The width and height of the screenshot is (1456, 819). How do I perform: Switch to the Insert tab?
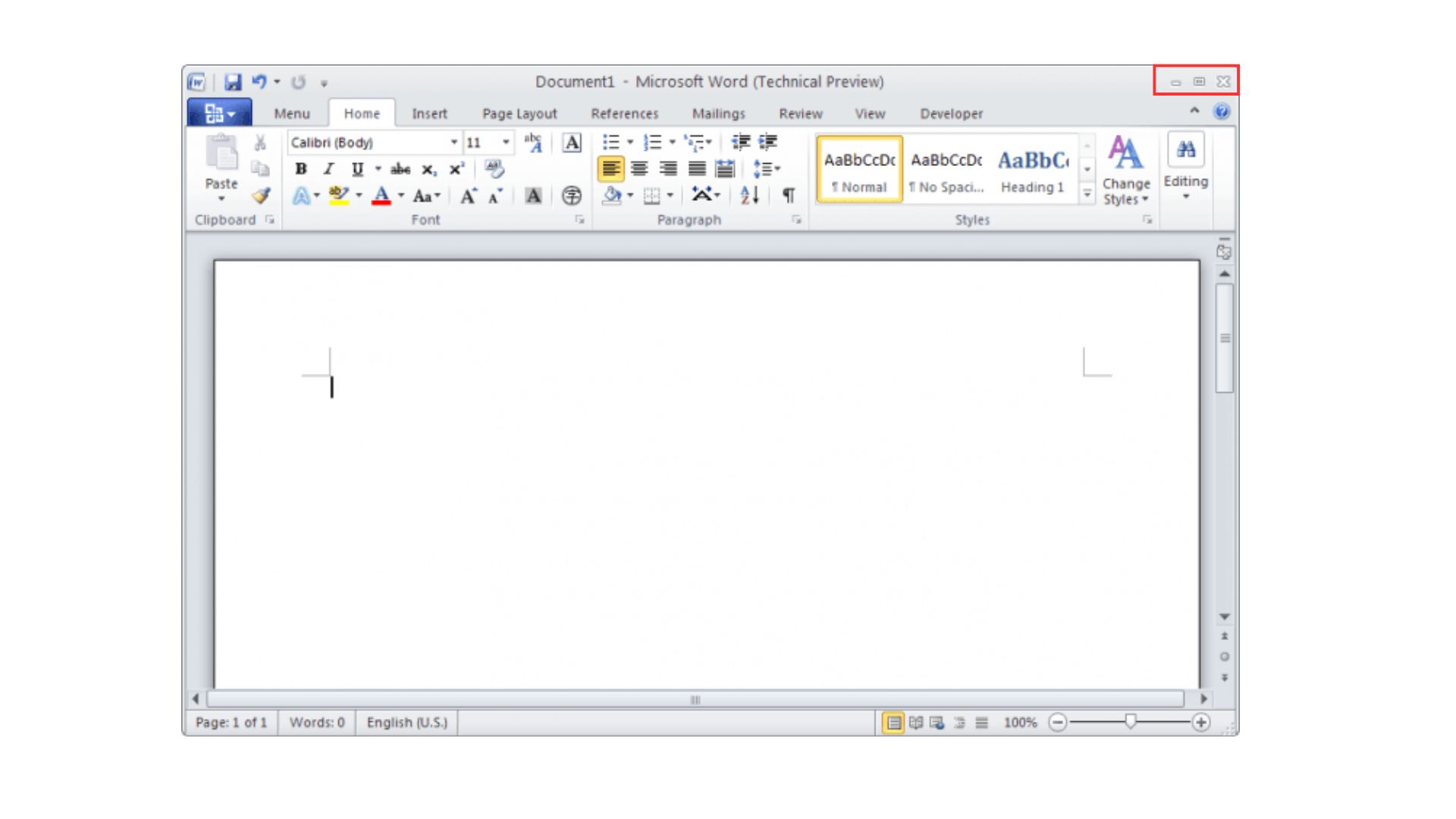coord(429,114)
